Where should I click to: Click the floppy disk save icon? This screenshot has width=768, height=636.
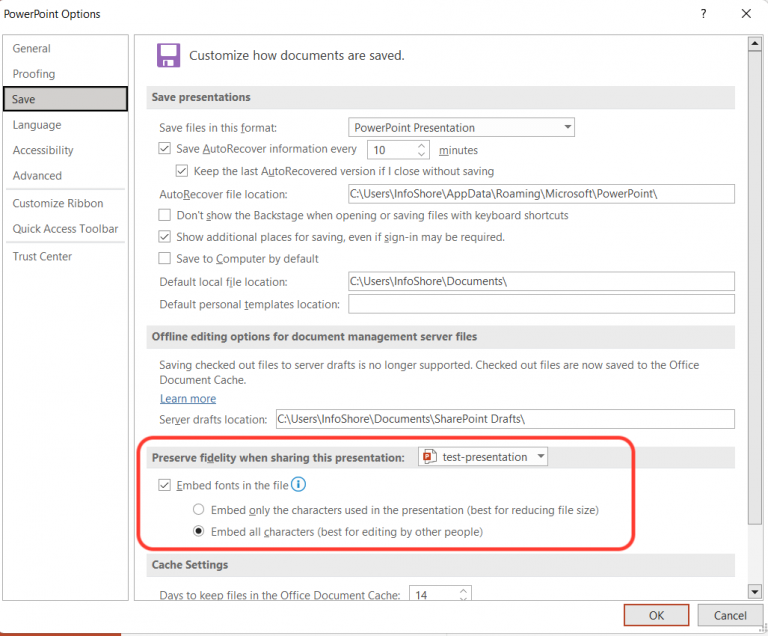pos(168,55)
